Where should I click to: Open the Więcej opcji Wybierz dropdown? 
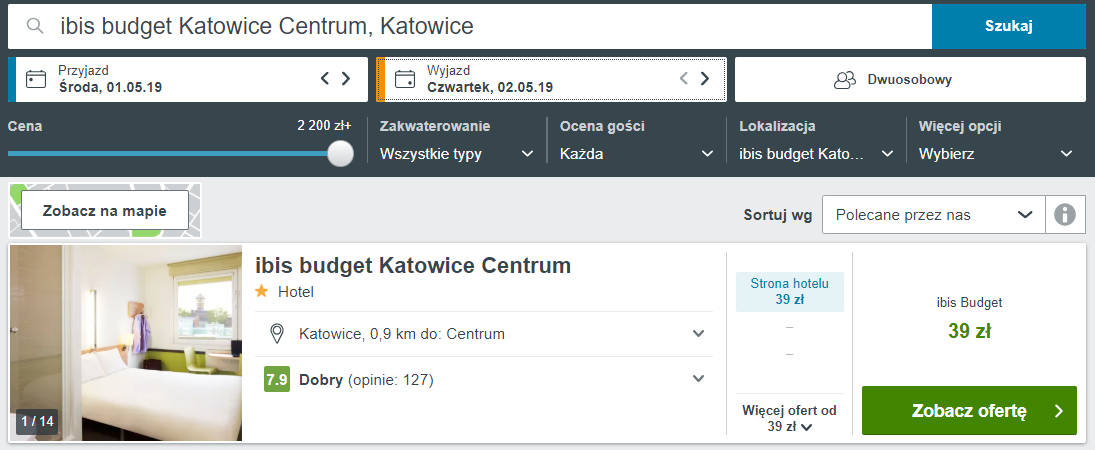pos(996,154)
